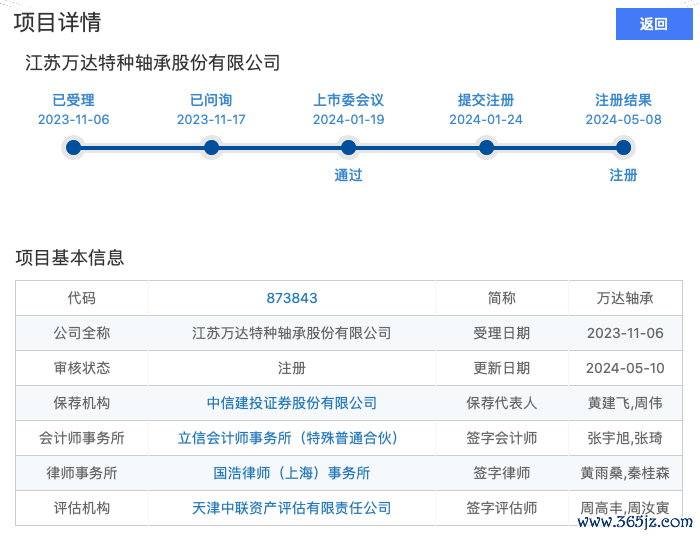Click the 返回 button
The image size is (700, 537).
click(x=654, y=24)
